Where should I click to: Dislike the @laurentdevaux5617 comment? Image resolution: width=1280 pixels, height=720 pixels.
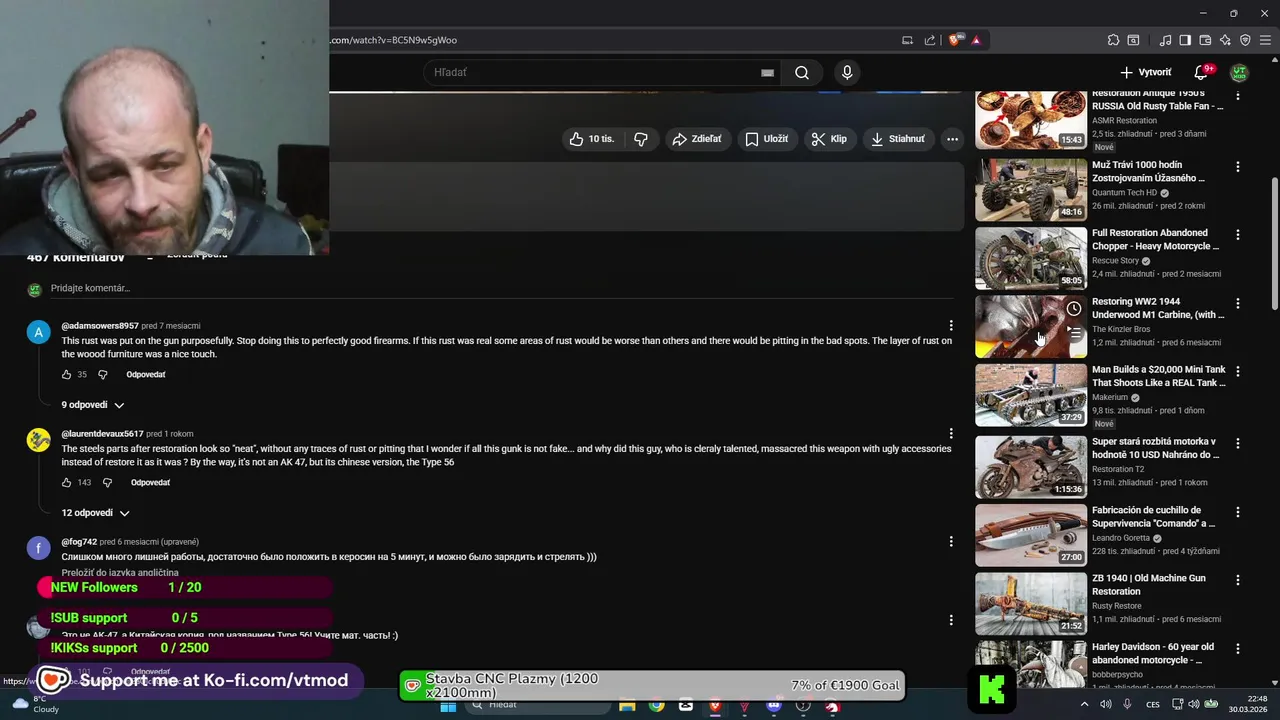pos(107,483)
